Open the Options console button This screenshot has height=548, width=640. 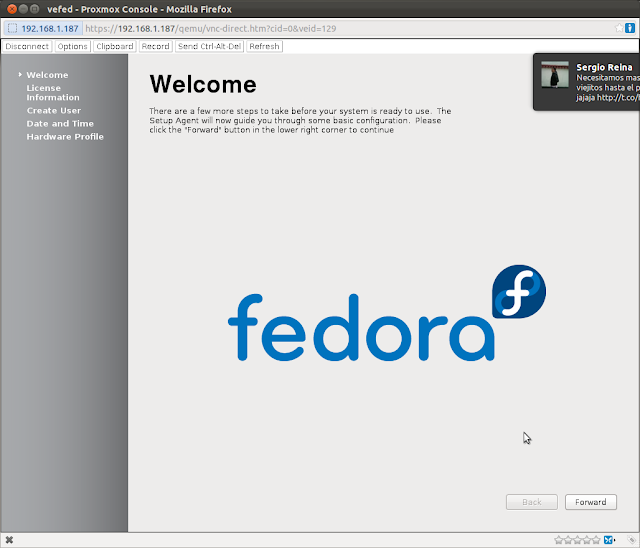coord(73,46)
